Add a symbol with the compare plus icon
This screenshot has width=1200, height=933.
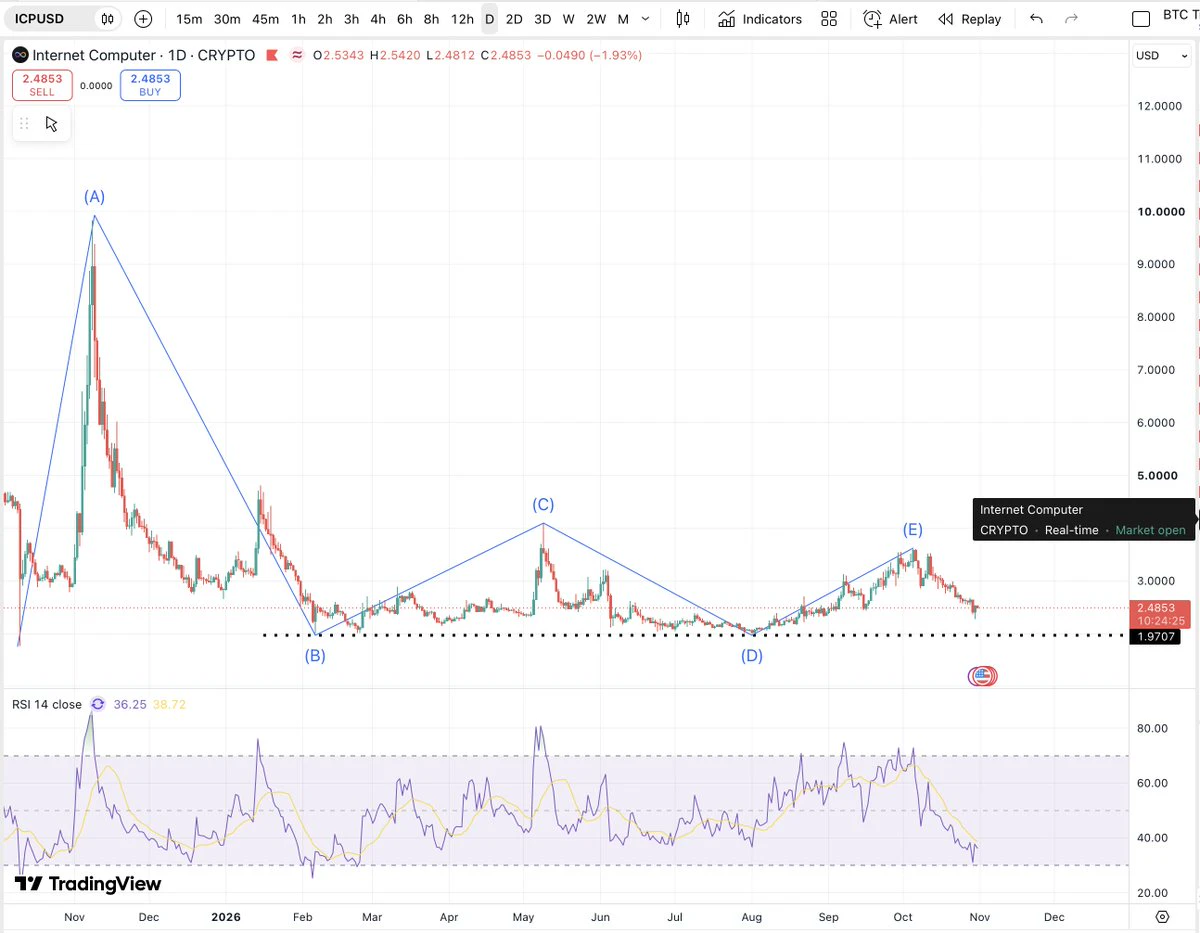tap(143, 18)
